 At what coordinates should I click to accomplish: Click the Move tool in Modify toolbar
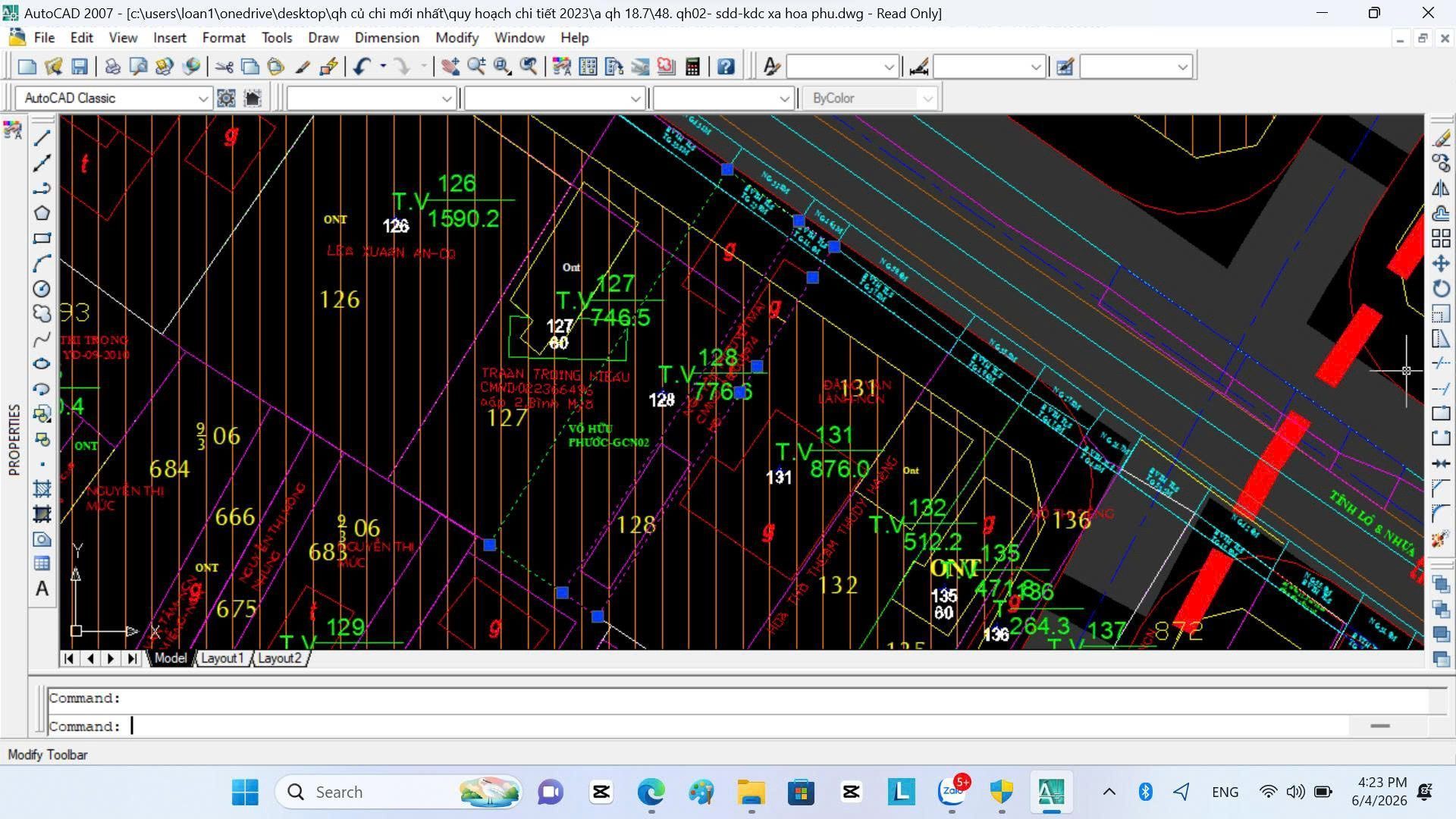click(x=1441, y=263)
